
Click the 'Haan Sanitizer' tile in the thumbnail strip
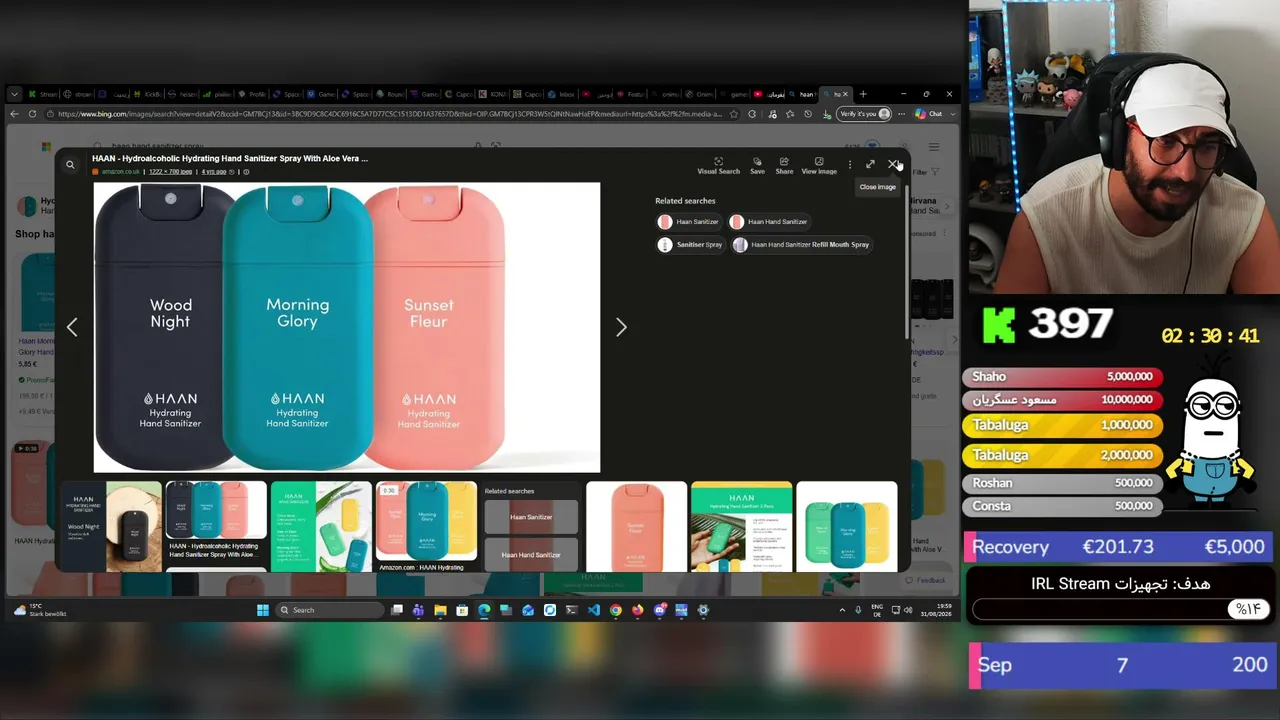(x=531, y=517)
